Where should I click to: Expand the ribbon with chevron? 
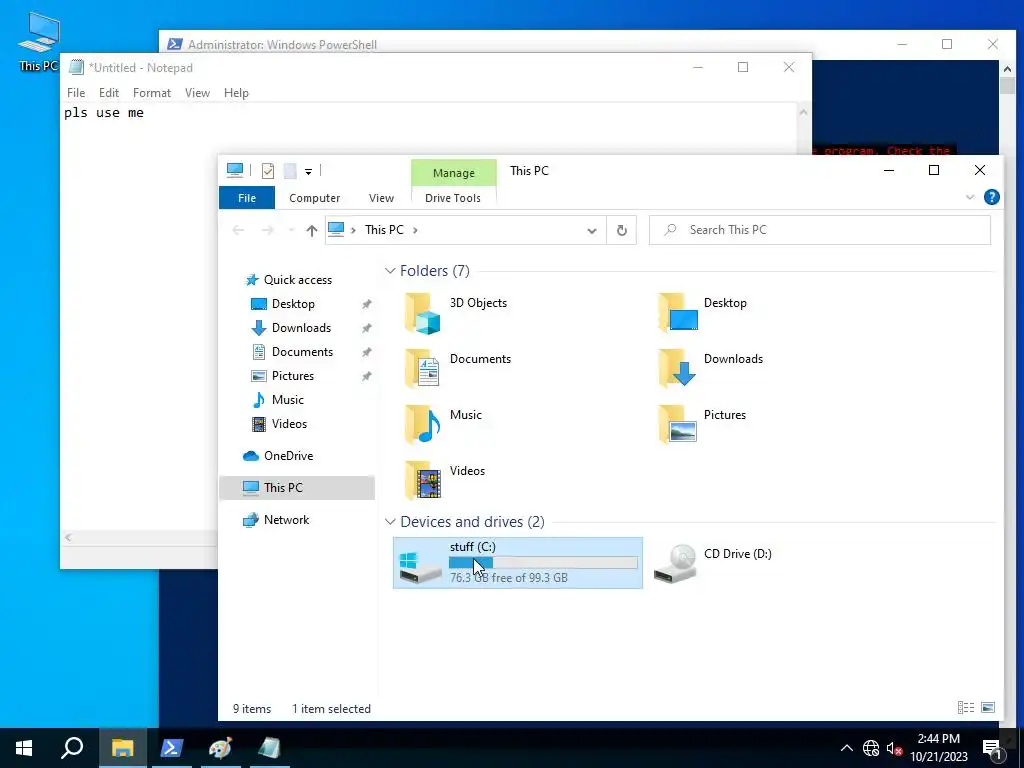click(x=970, y=197)
